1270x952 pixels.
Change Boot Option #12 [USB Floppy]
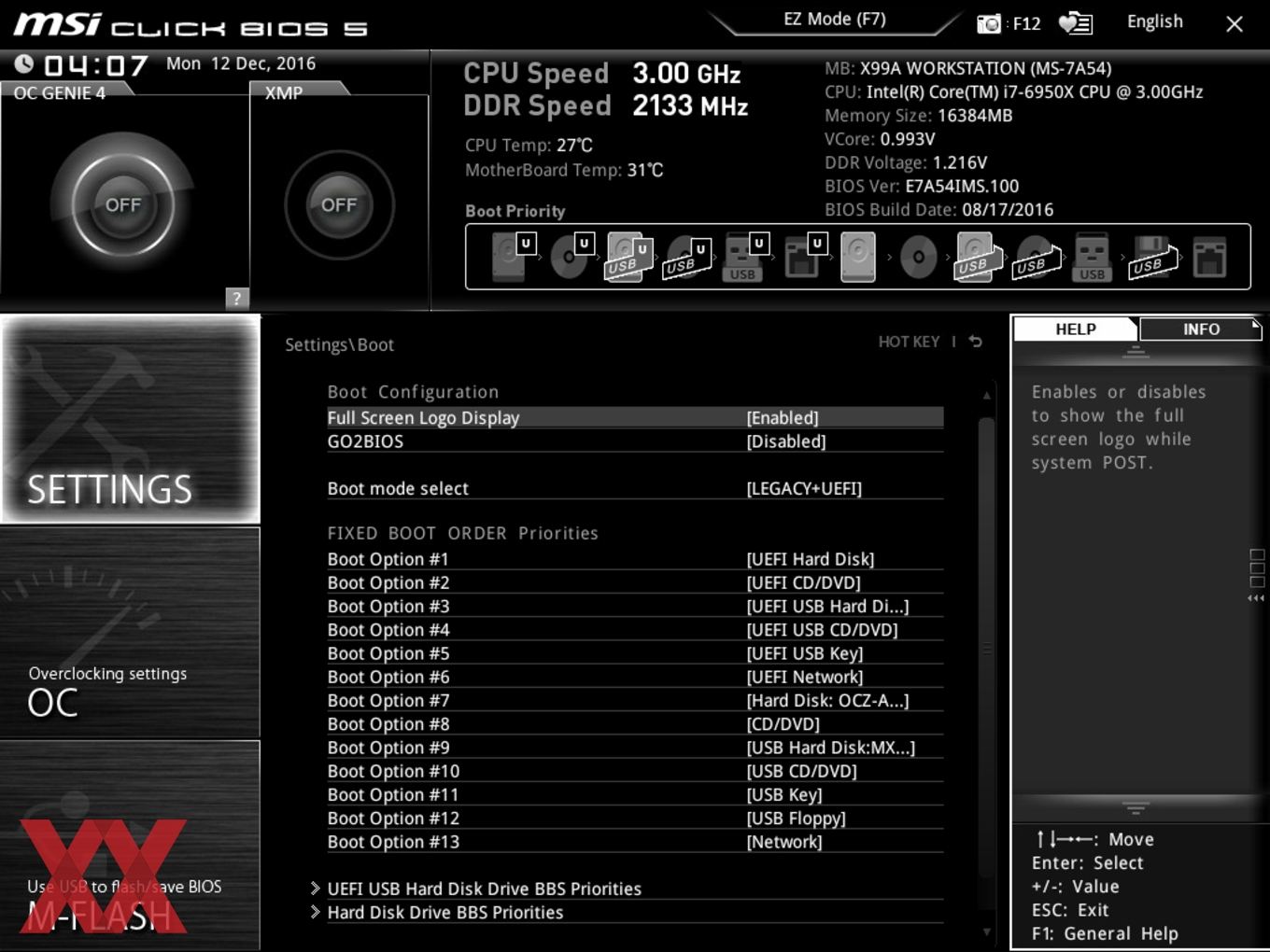tap(797, 819)
